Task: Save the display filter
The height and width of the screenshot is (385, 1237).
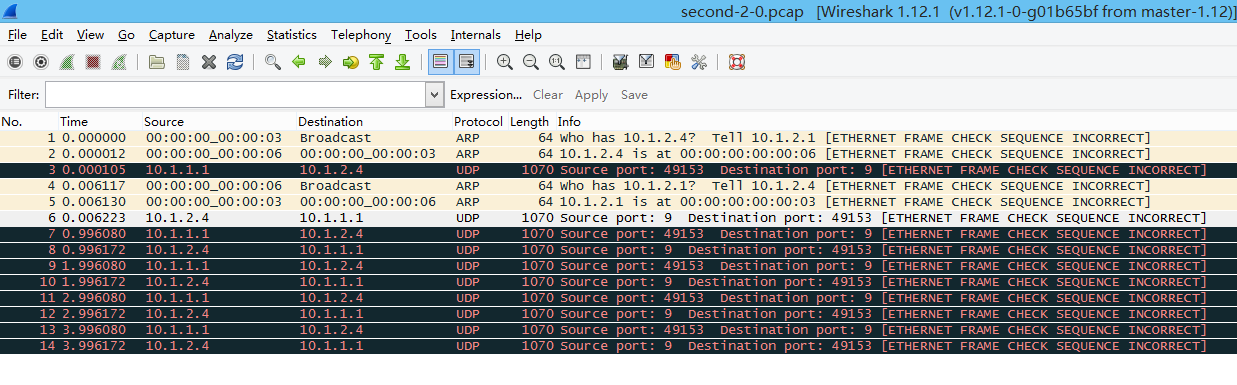Action: click(634, 95)
